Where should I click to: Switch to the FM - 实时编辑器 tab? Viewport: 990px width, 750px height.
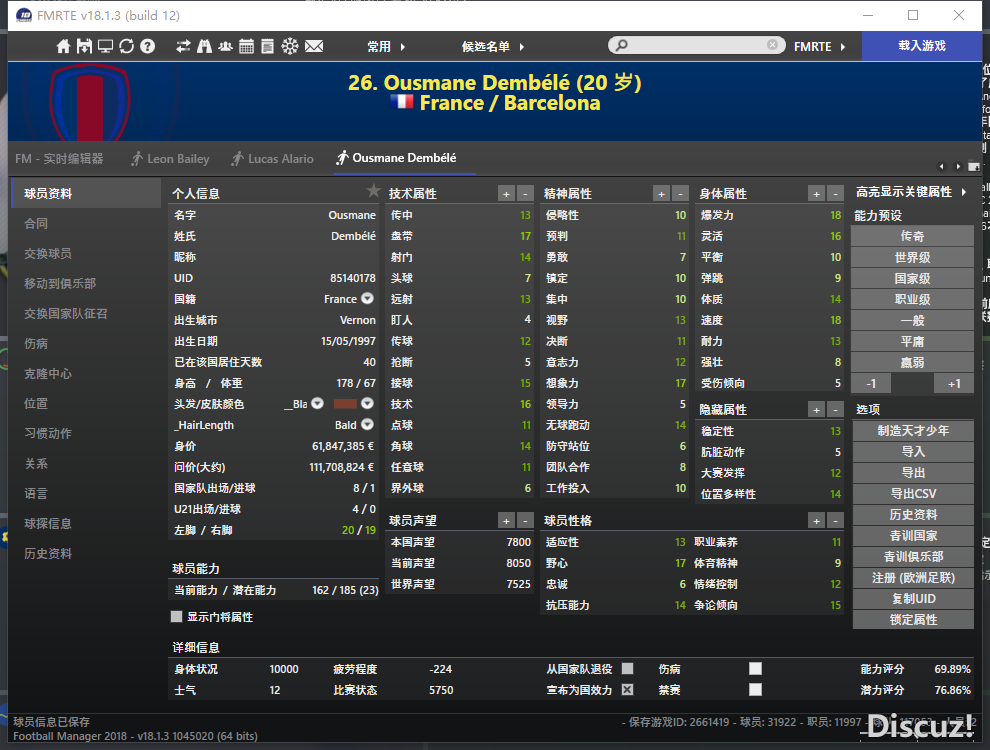[59, 158]
